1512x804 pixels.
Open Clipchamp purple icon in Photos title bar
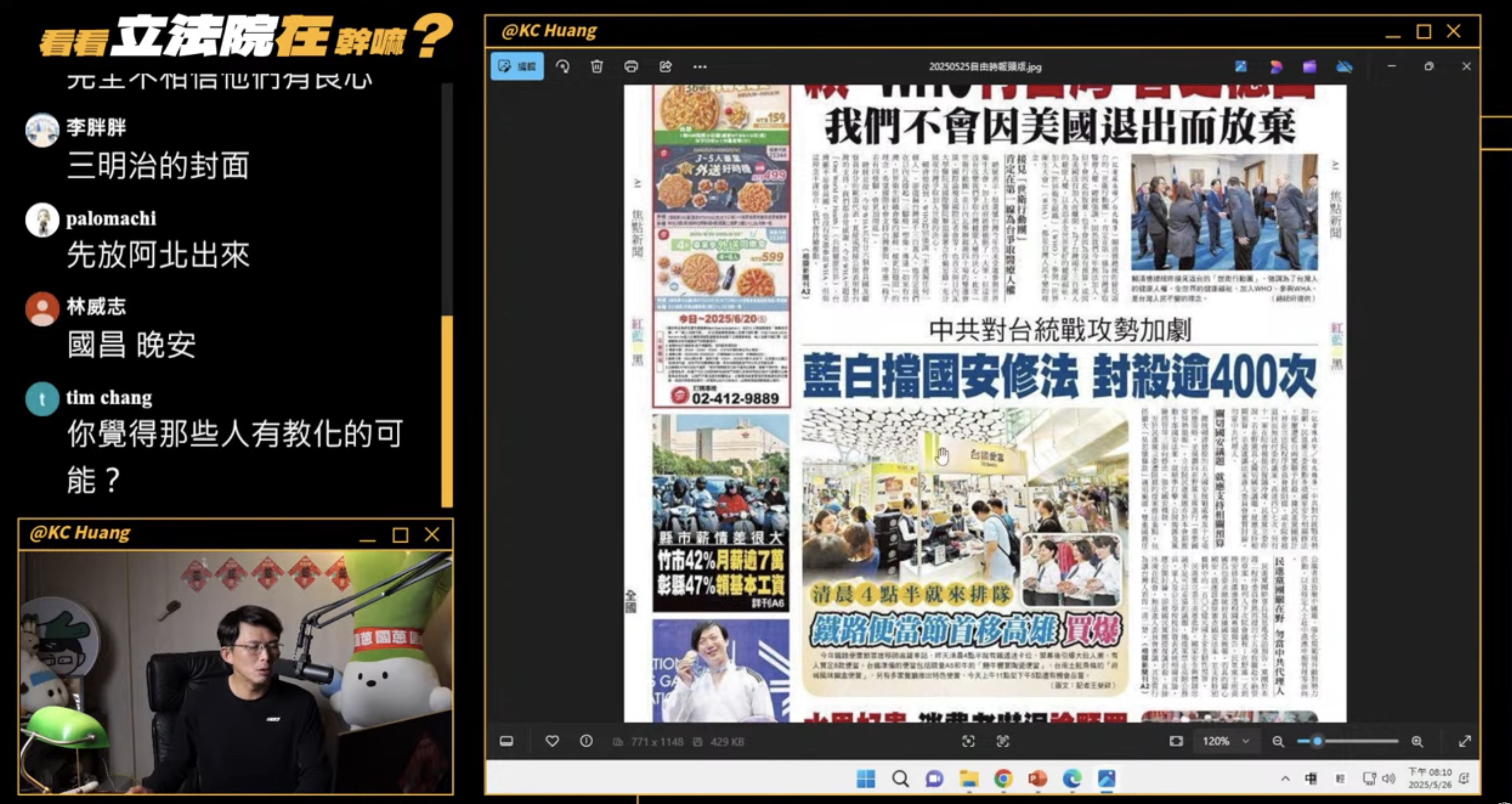[1309, 67]
